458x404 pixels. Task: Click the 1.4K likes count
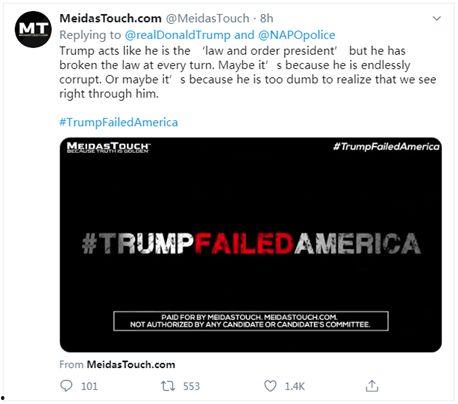pos(295,386)
